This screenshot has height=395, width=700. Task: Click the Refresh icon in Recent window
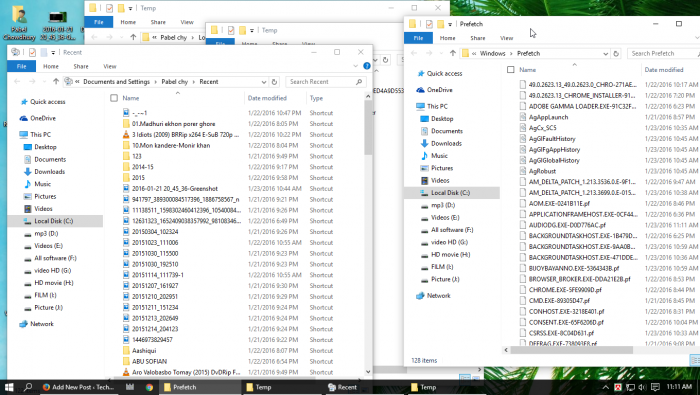tap(275, 82)
